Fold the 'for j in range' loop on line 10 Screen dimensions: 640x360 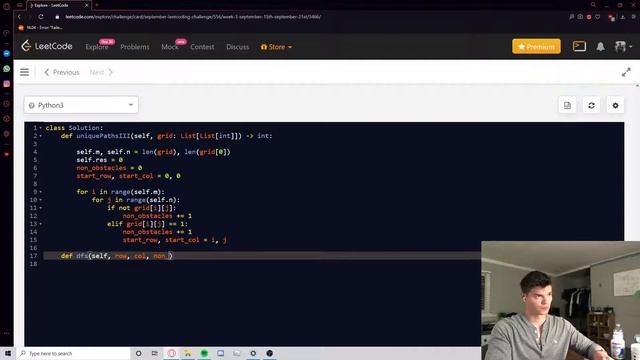(41, 200)
